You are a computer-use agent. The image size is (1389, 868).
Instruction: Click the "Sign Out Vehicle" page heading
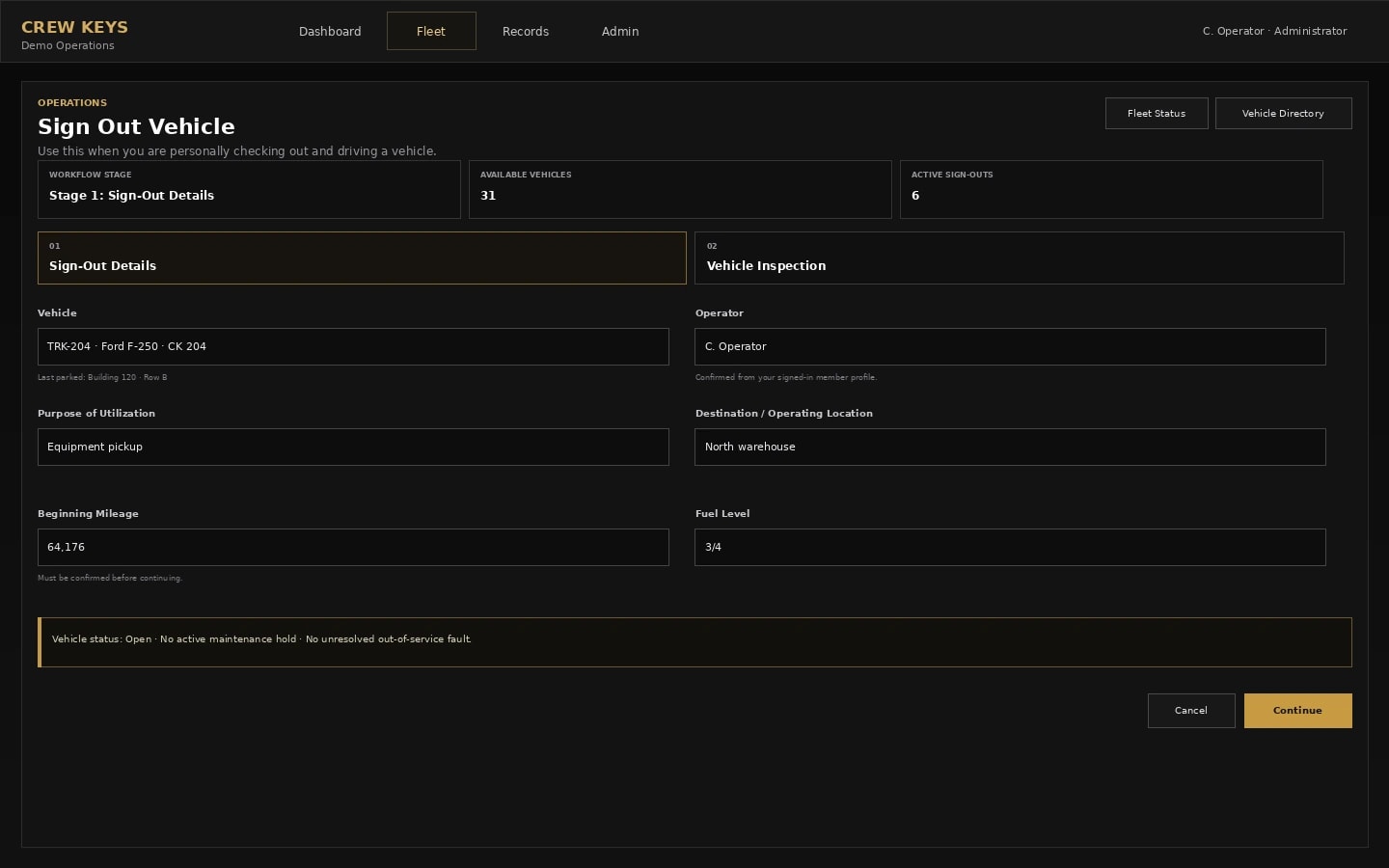tap(136, 126)
